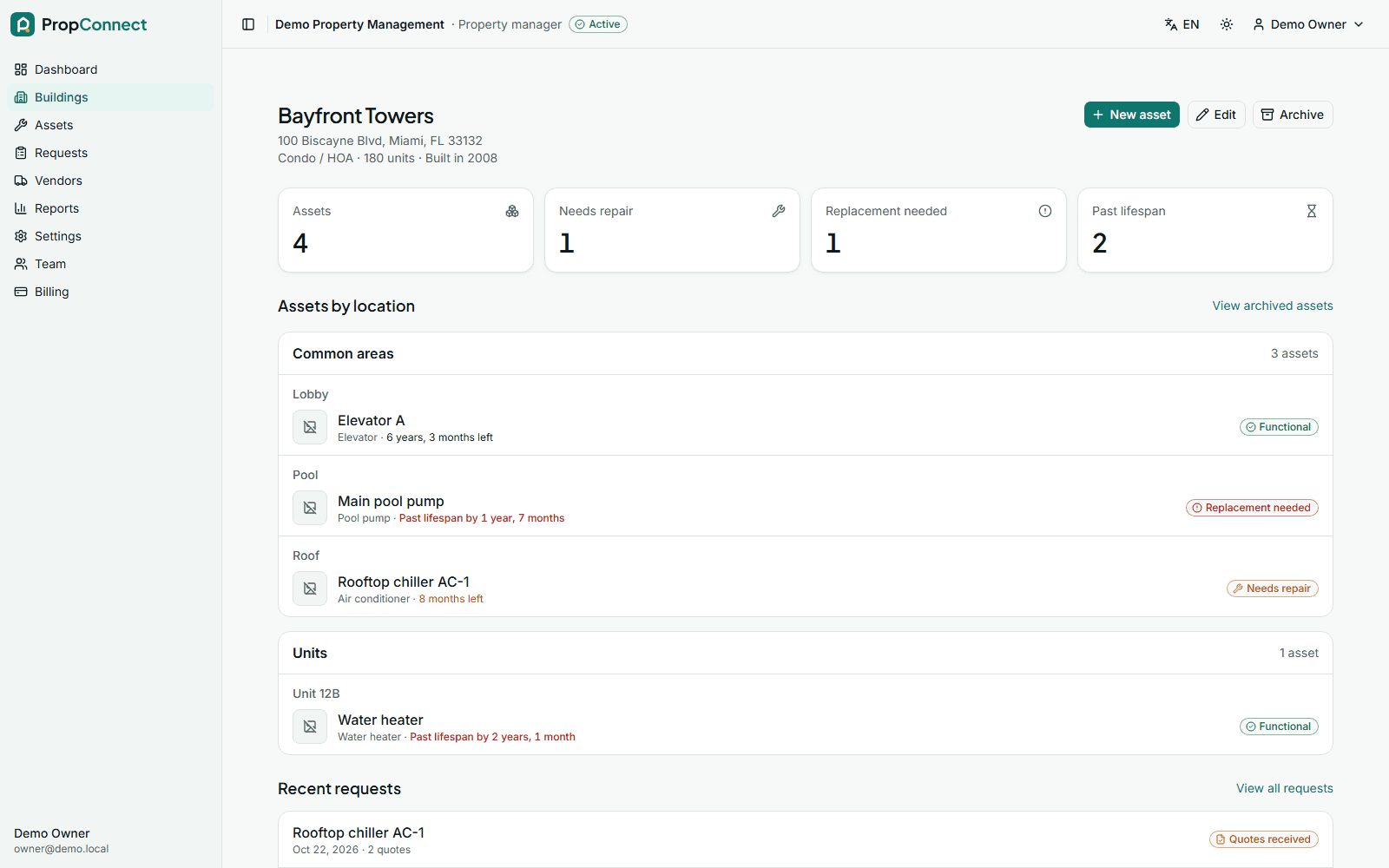Click the Needs repair badge on rooftop chiller
1389x868 pixels.
tap(1273, 589)
